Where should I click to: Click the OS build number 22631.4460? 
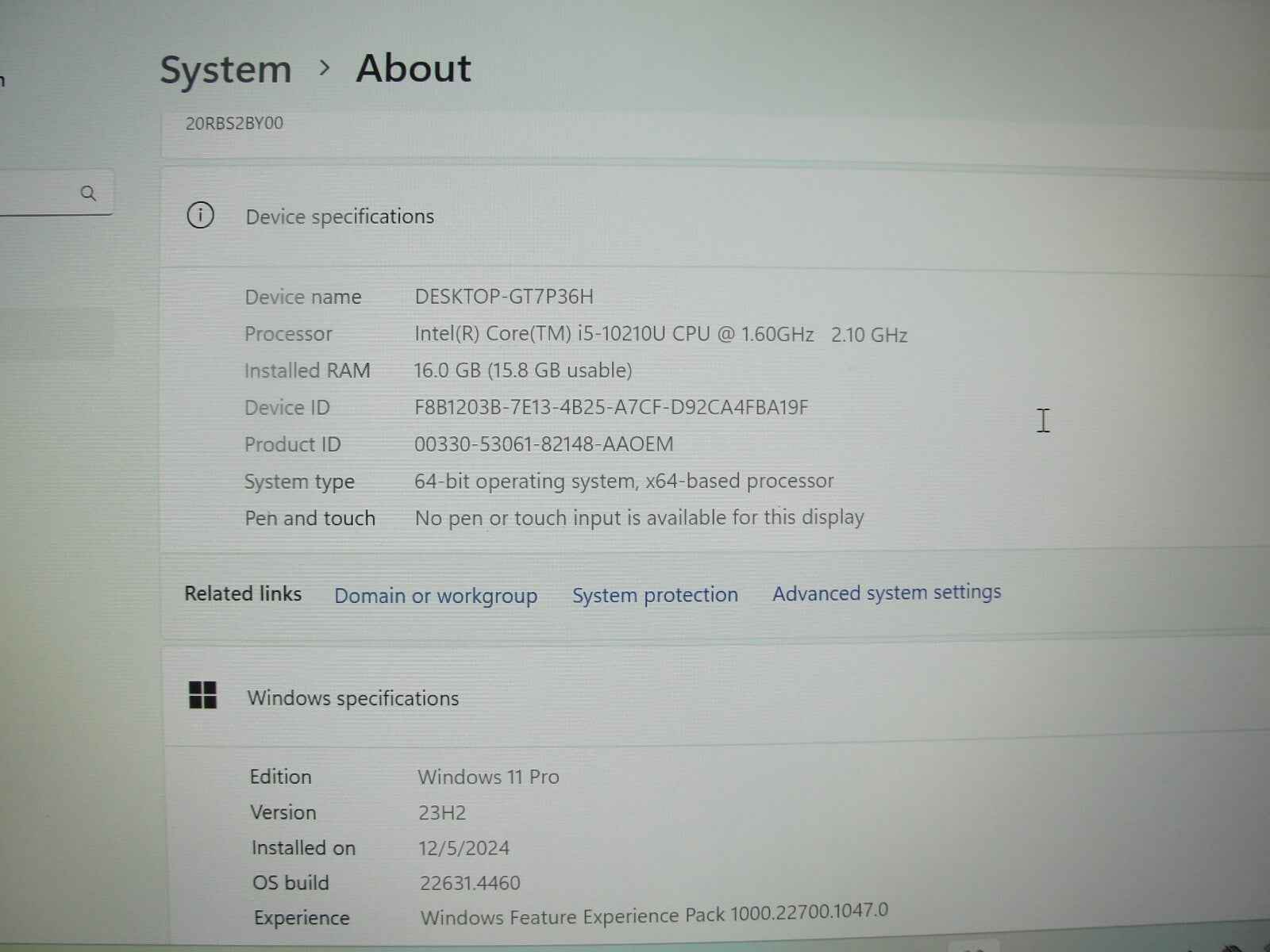click(x=468, y=882)
